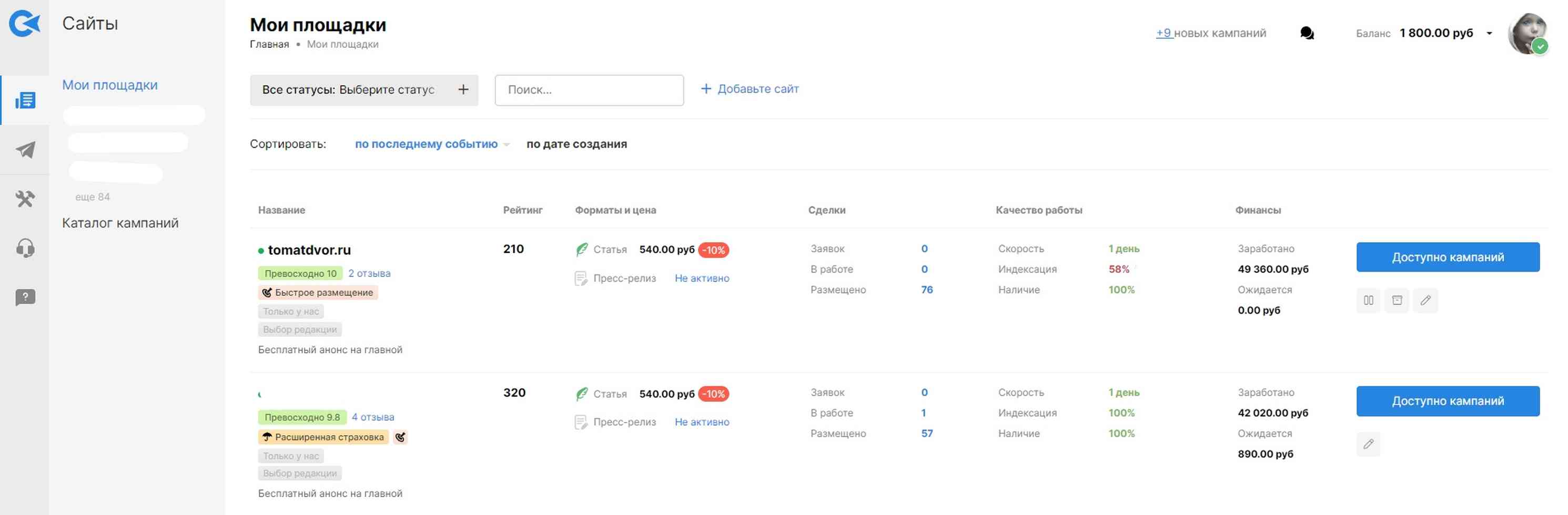
Task: Go to 'Каталог кампаний' menu item
Action: (120, 223)
